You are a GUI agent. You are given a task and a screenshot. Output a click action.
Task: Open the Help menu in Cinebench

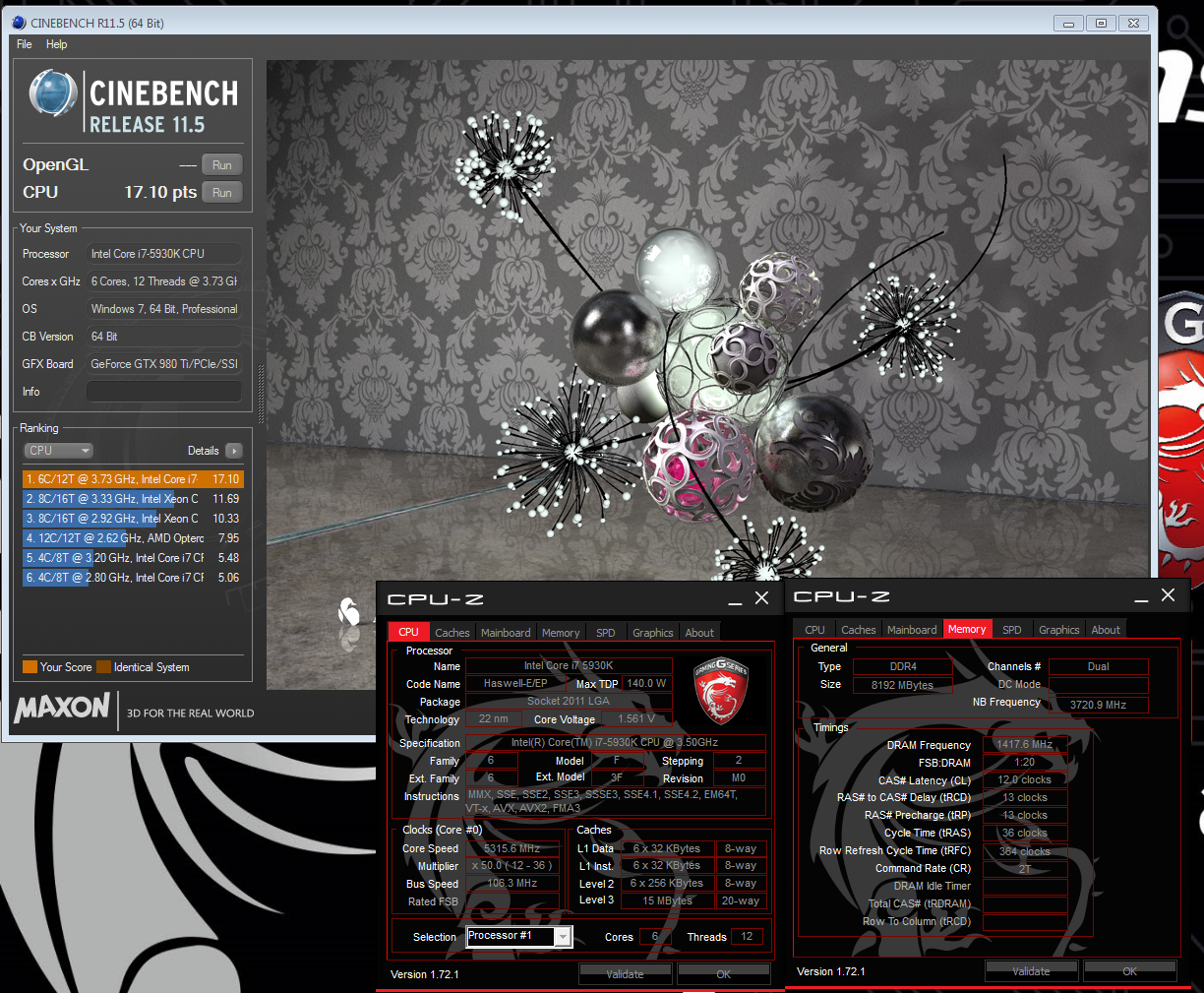click(57, 44)
